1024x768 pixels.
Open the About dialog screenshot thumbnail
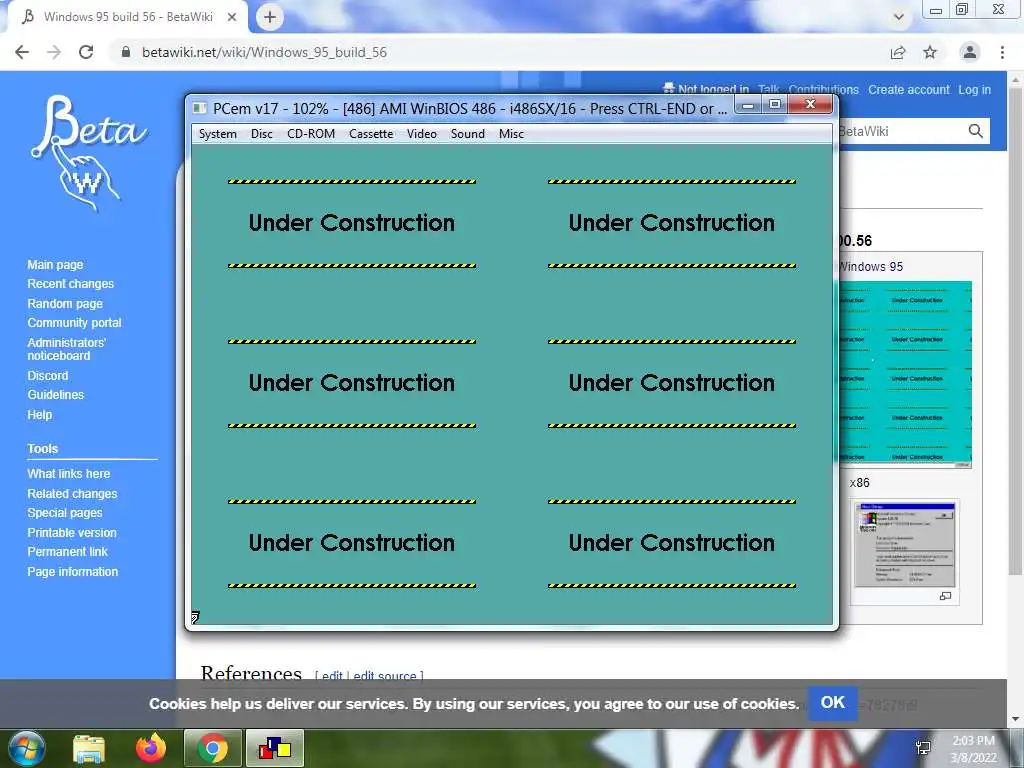pos(904,545)
